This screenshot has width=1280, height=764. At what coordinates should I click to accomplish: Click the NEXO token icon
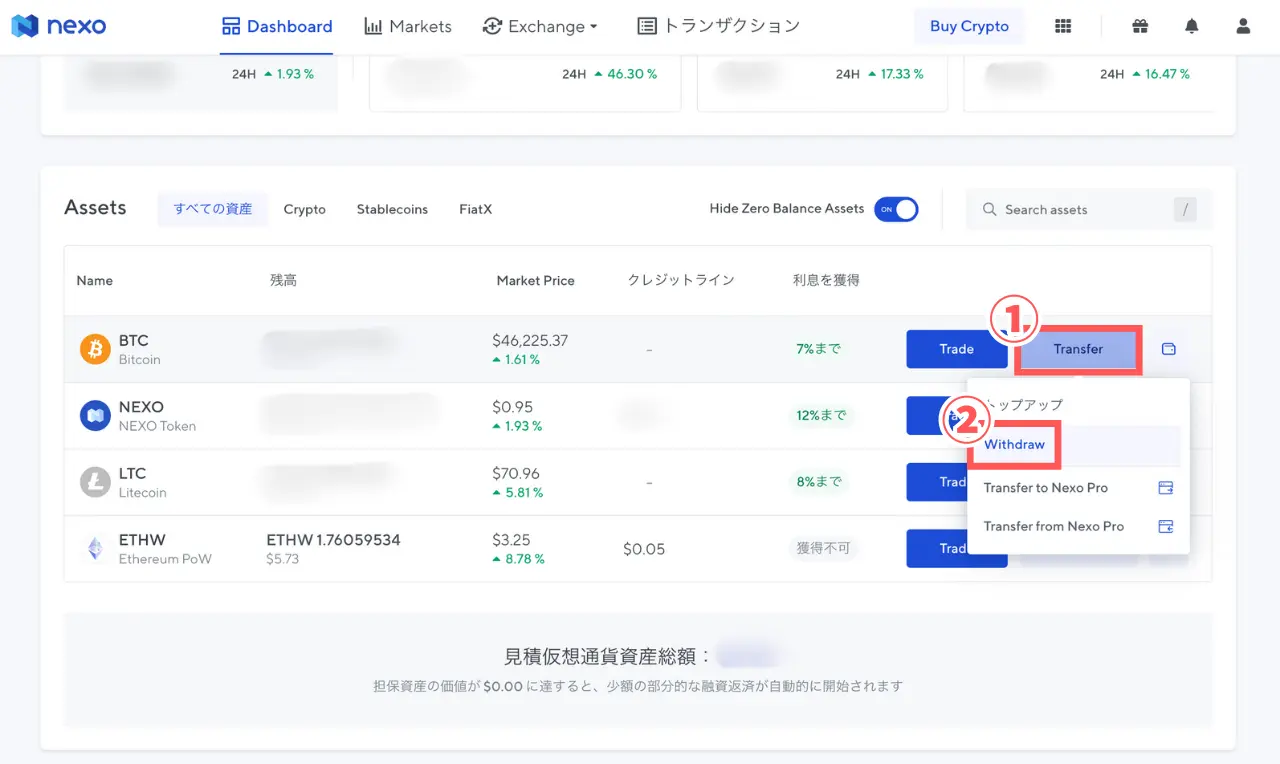(x=95, y=415)
